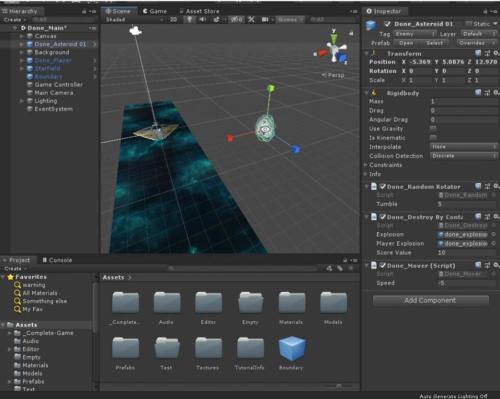The image size is (500, 399).
Task: Toggle the Use Gravity checkbox
Action: pyautogui.click(x=433, y=129)
